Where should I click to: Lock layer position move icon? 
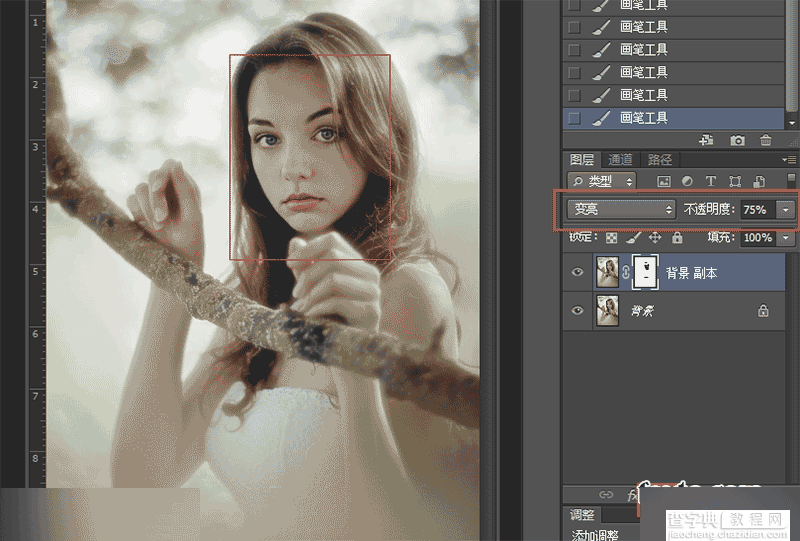coord(655,237)
